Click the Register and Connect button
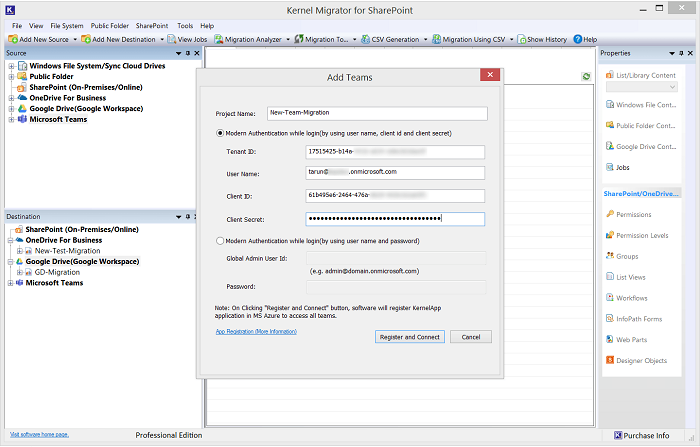The height and width of the screenshot is (447, 700). coord(410,337)
